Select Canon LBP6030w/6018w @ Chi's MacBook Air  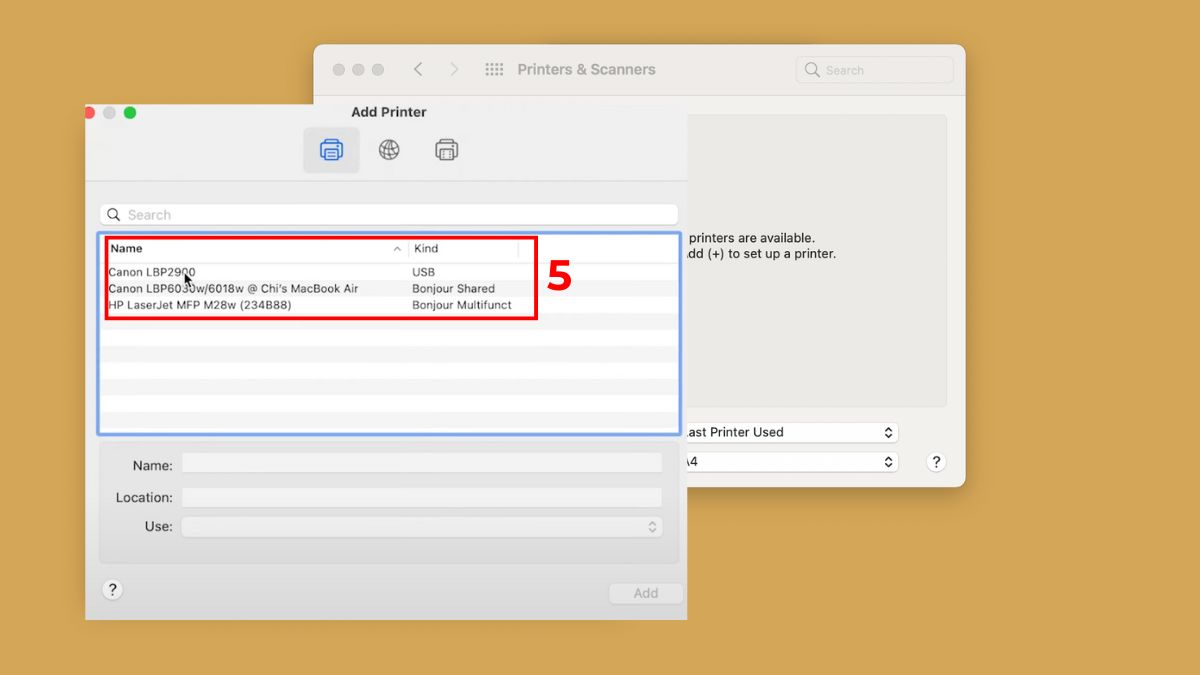click(x=389, y=288)
